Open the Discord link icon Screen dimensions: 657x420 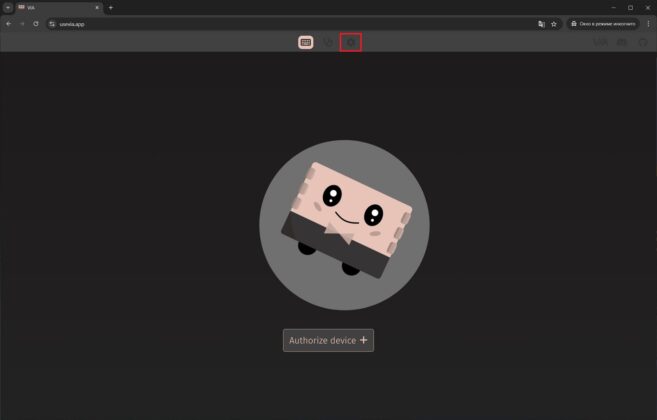pos(622,42)
